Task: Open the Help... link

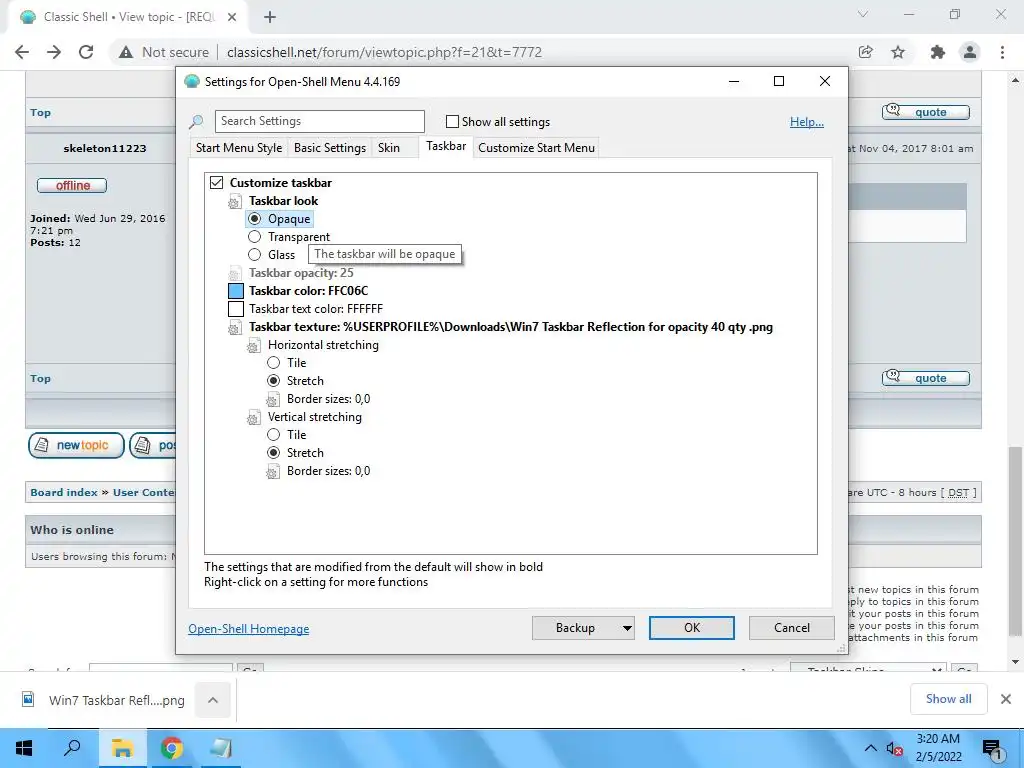Action: pos(807,122)
